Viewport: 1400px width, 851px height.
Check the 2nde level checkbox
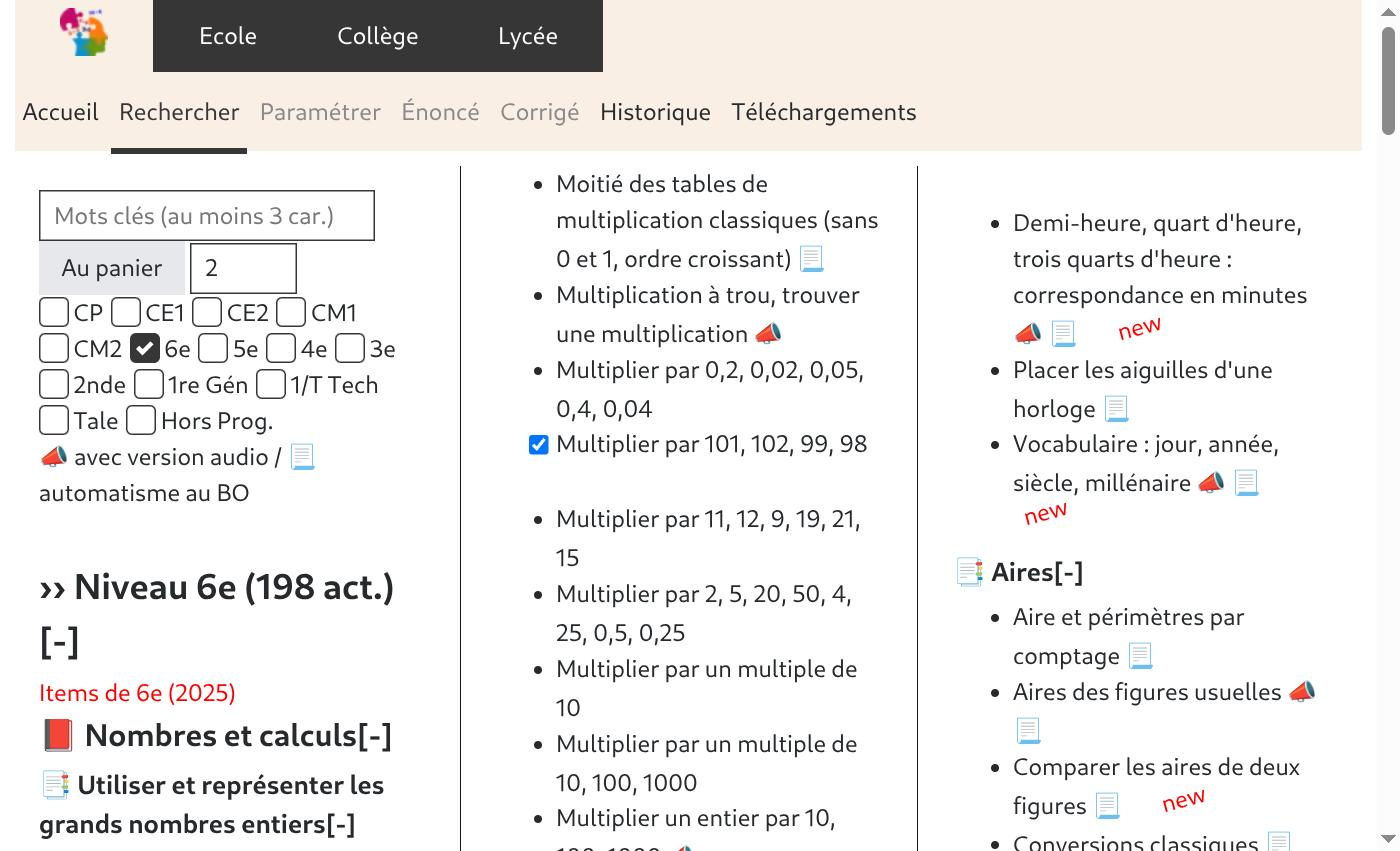(x=54, y=384)
